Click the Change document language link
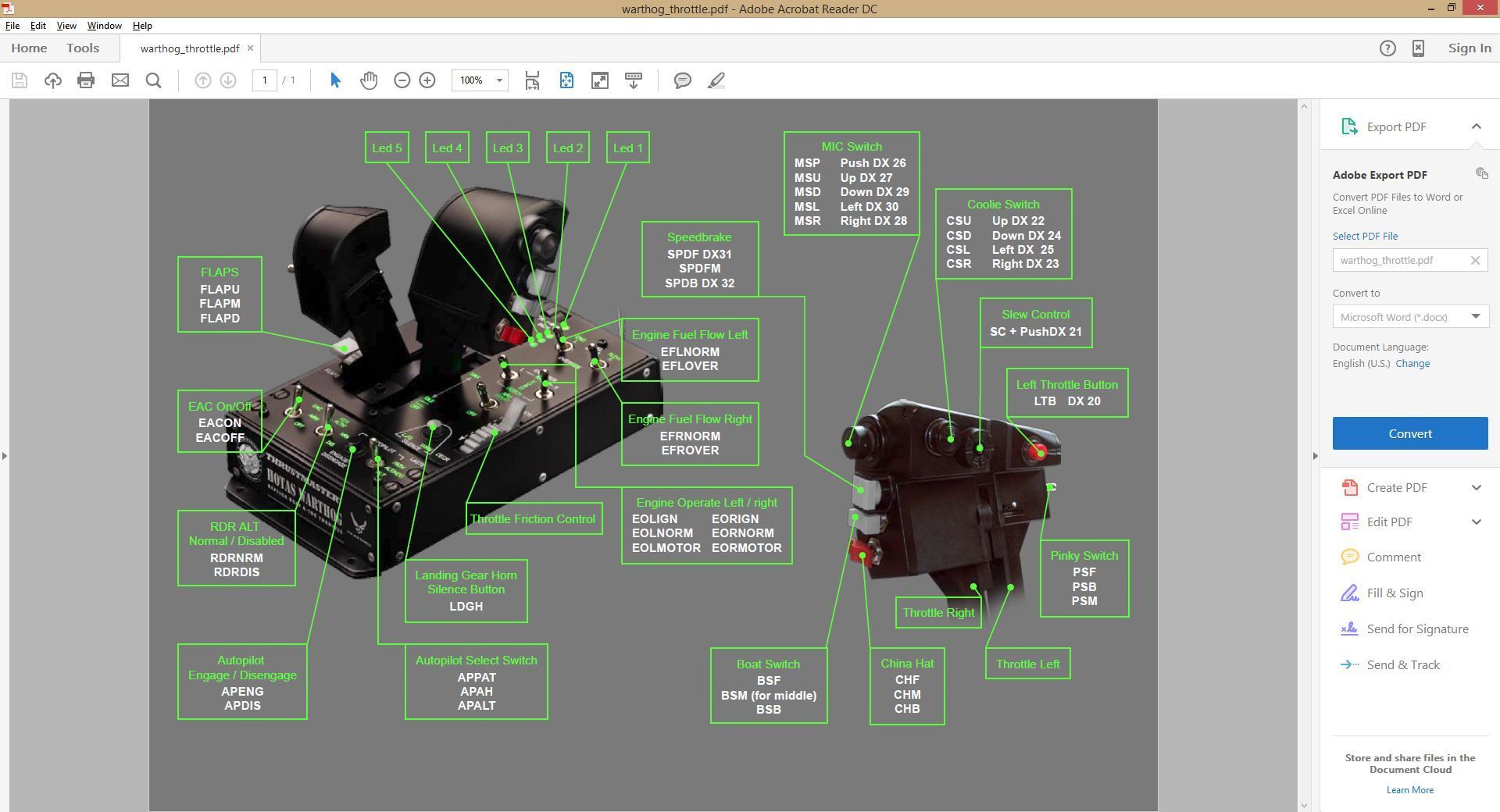Image resolution: width=1500 pixels, height=812 pixels. (1413, 363)
